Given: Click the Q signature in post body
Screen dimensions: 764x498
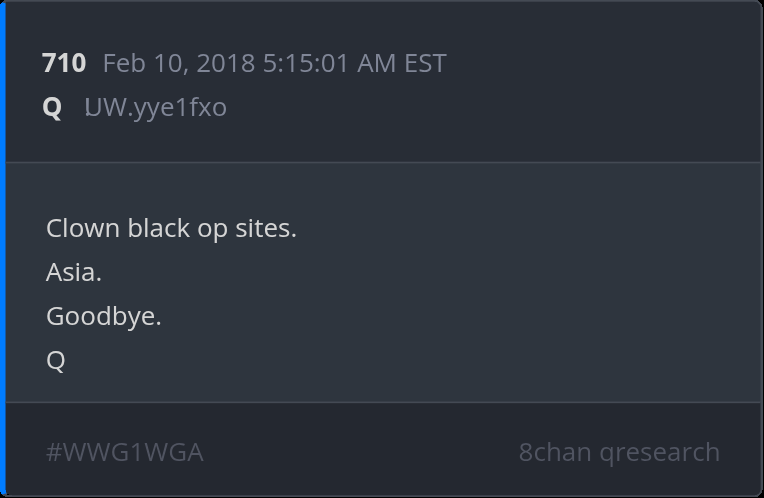Looking at the screenshot, I should [56, 360].
